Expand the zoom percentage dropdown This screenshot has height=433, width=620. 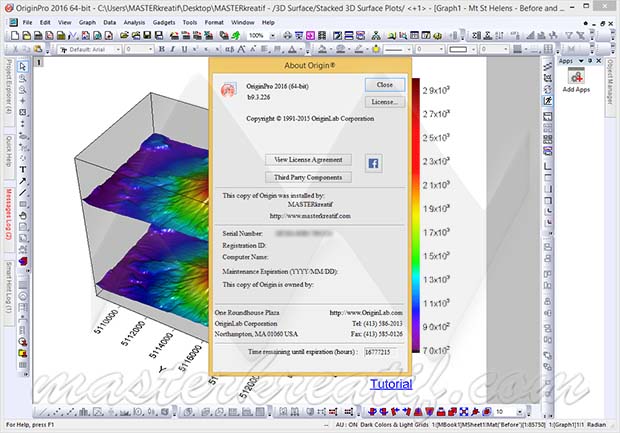click(273, 35)
